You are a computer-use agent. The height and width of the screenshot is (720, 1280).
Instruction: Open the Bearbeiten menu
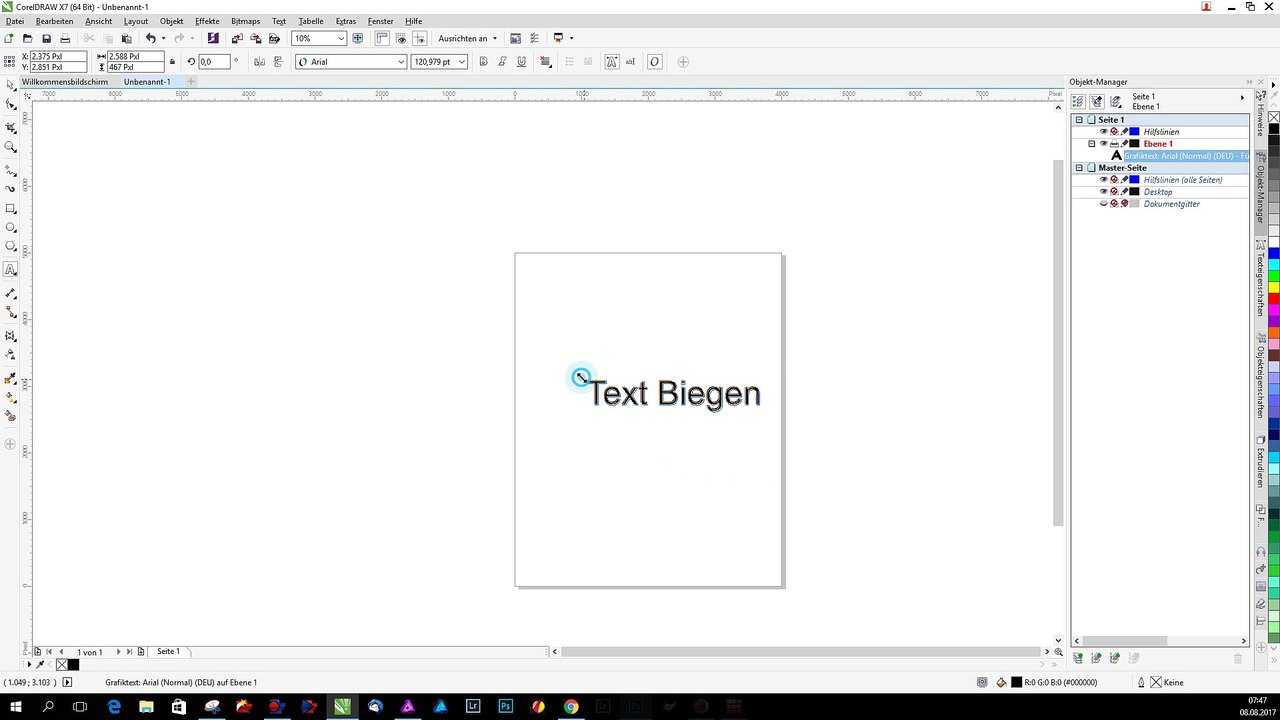55,21
